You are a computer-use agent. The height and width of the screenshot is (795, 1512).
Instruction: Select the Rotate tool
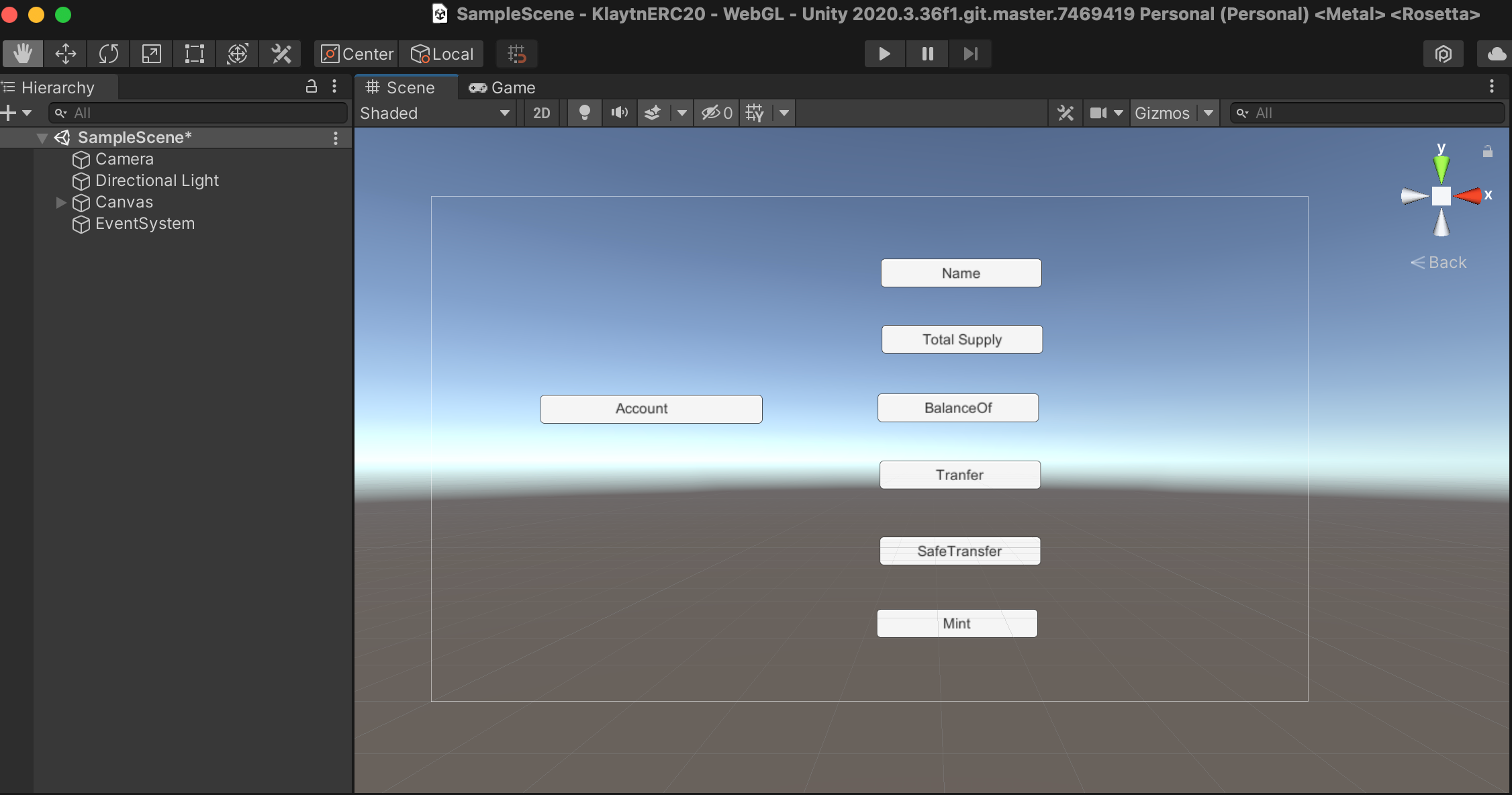coord(108,54)
